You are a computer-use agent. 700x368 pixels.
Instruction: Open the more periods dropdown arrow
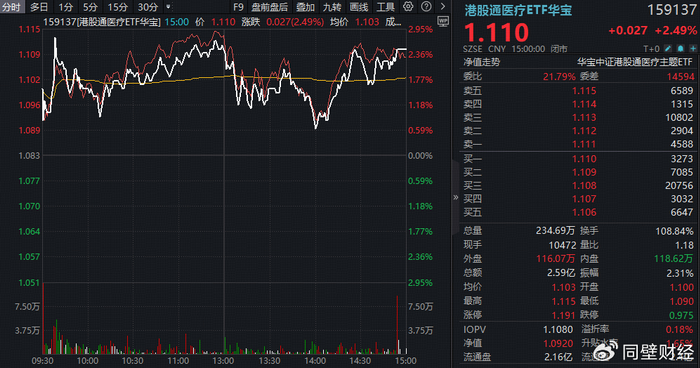[x=168, y=7]
